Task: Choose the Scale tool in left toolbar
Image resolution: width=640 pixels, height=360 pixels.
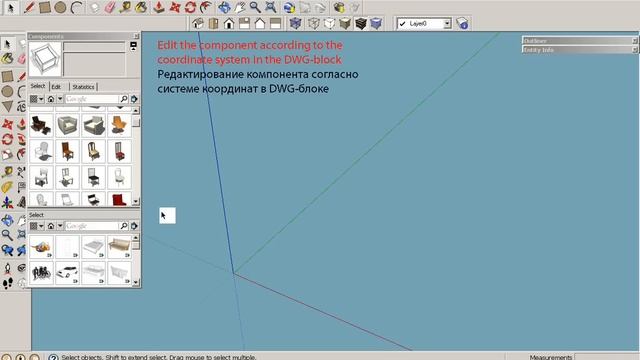Action: point(7,155)
